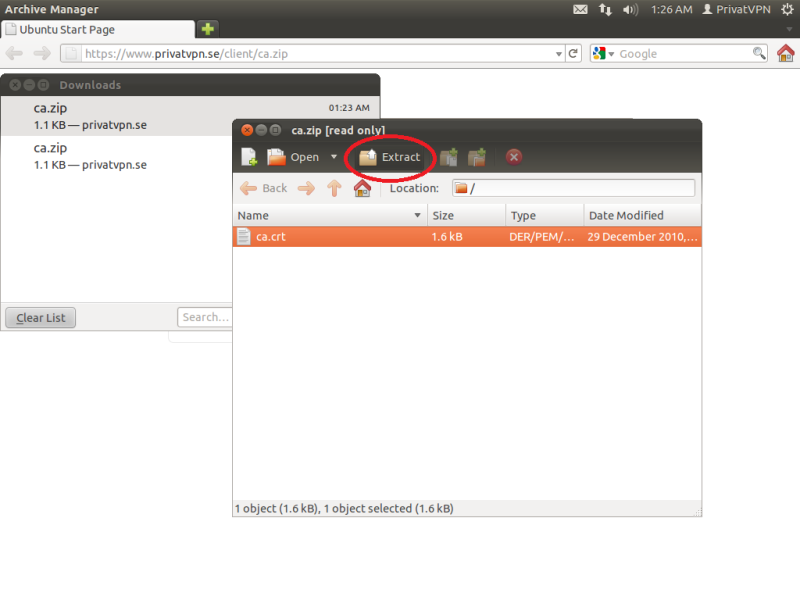Click inside the Location path field
The width and height of the screenshot is (800, 600).
tap(580, 188)
